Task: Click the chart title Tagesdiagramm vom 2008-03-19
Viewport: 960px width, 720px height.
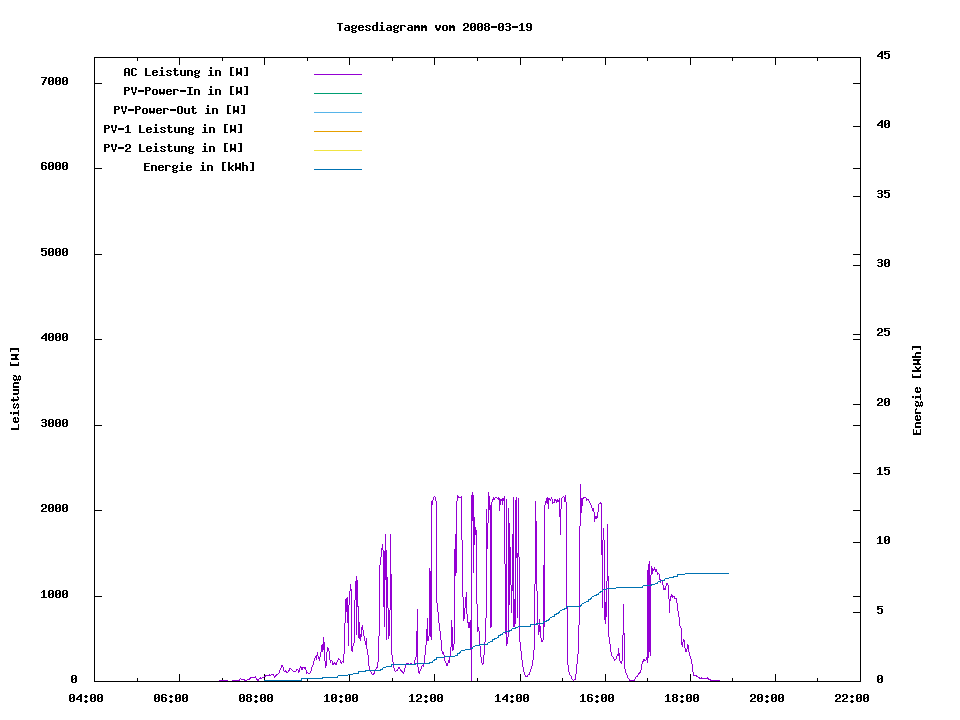Action: tap(434, 27)
